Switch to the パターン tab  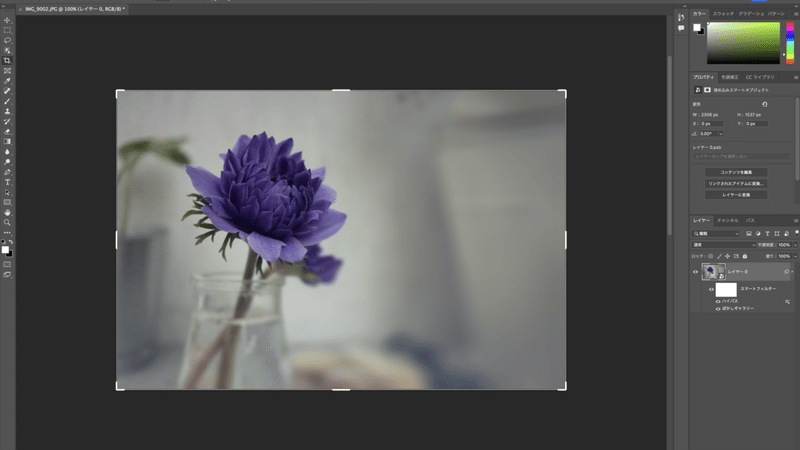point(777,14)
